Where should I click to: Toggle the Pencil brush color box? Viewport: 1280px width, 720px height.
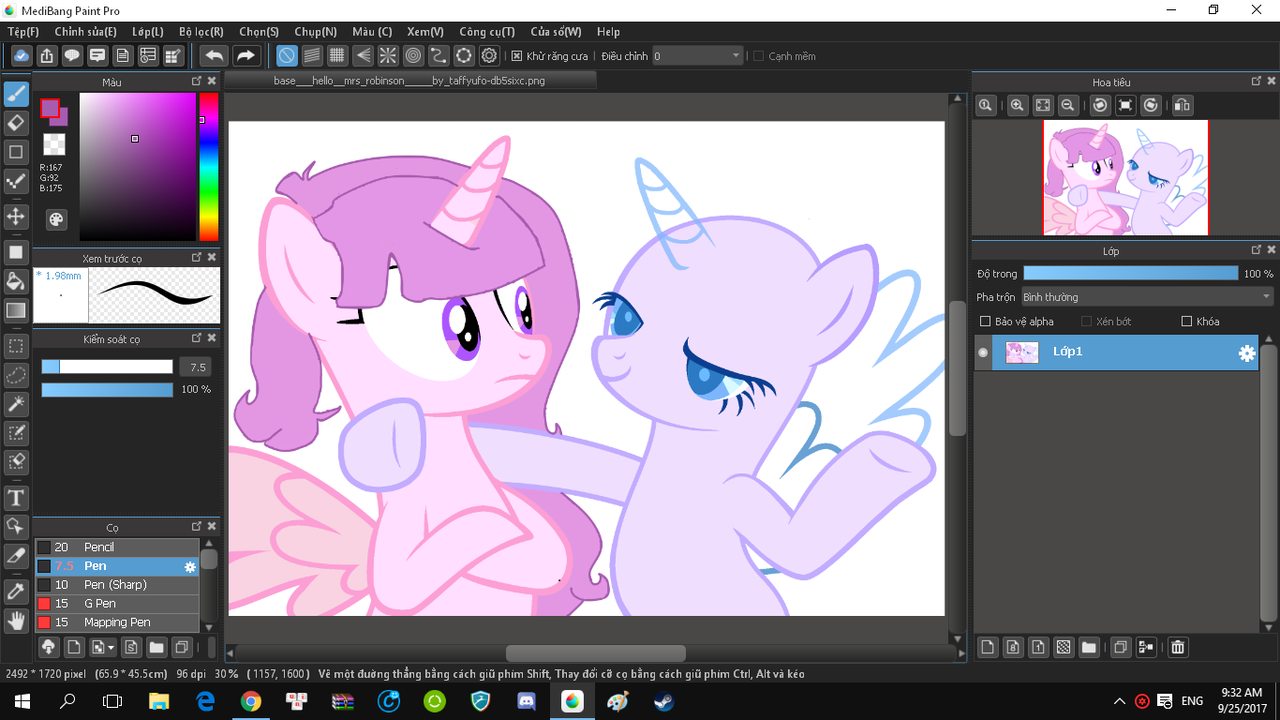43,547
